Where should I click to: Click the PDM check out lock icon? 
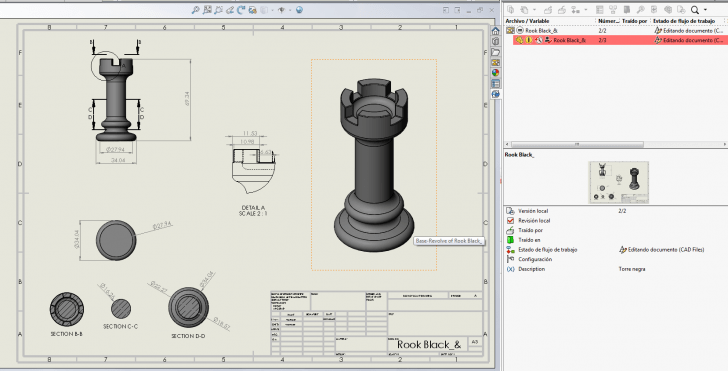click(x=548, y=9)
